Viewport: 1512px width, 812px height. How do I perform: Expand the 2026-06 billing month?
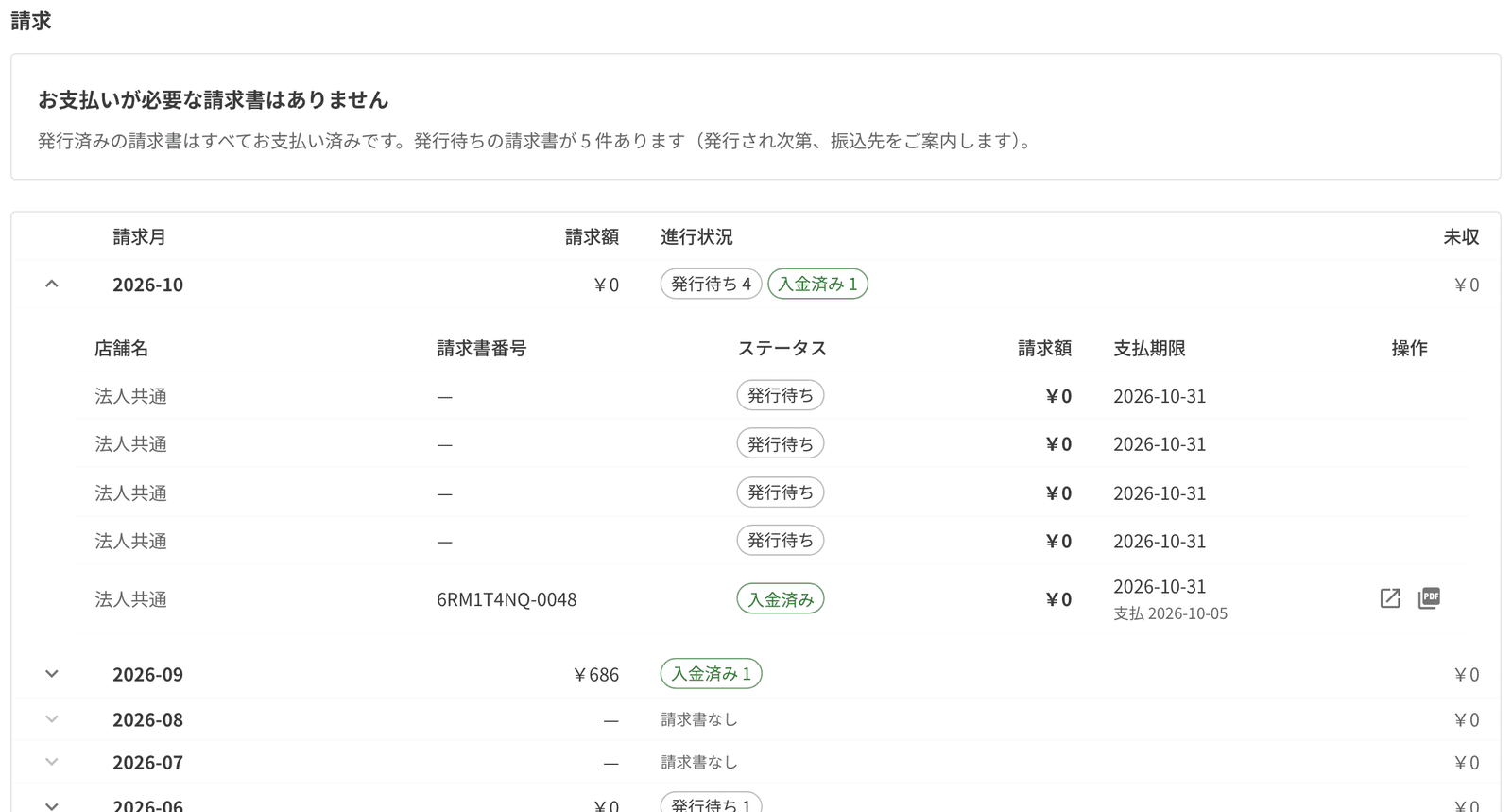tap(52, 805)
